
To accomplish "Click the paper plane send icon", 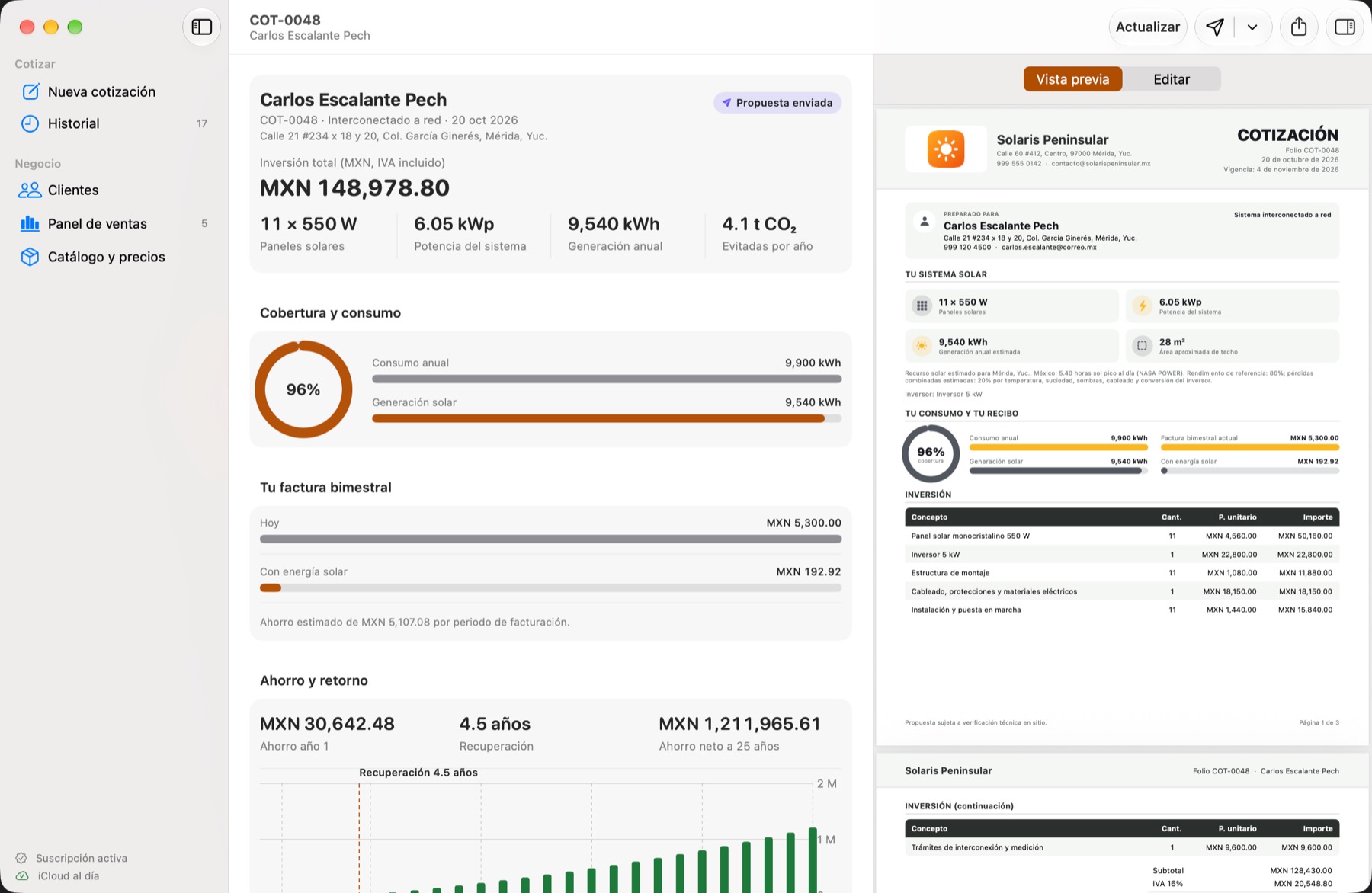I will click(1215, 27).
